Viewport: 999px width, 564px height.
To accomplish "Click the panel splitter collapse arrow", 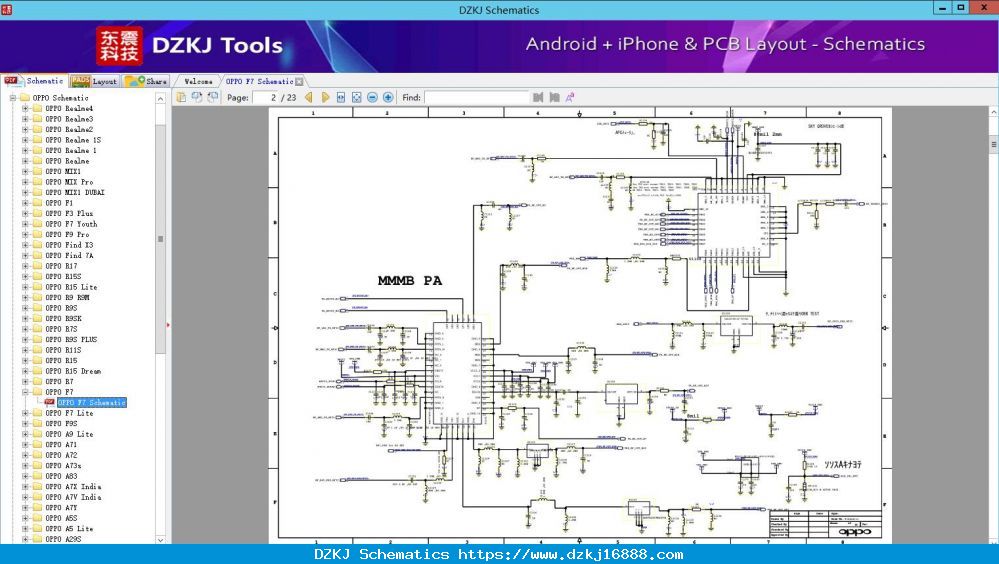I will [x=168, y=325].
